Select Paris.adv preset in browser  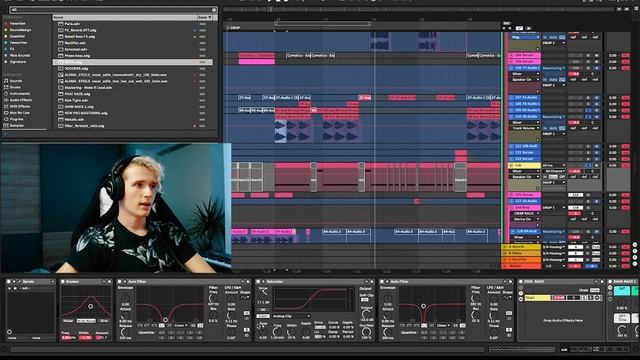click(x=72, y=24)
